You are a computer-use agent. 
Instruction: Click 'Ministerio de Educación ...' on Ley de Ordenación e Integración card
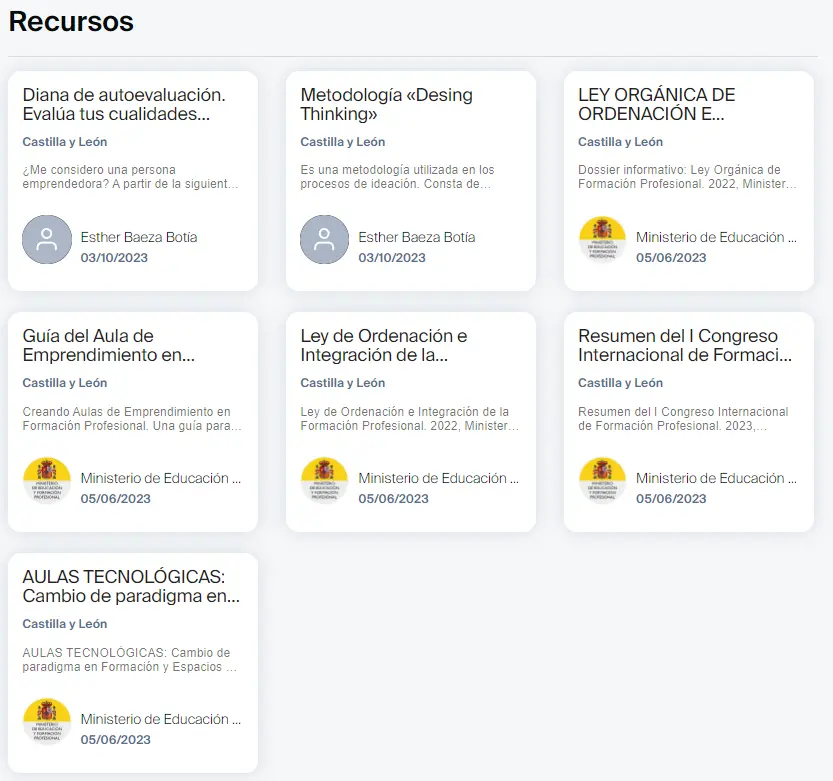coord(439,478)
